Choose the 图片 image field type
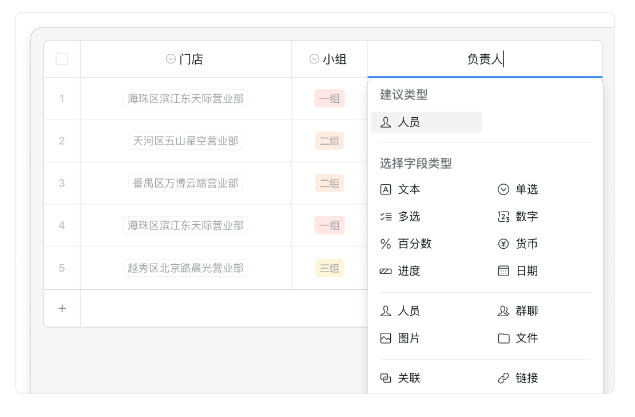This screenshot has height=417, width=635. 400,338
